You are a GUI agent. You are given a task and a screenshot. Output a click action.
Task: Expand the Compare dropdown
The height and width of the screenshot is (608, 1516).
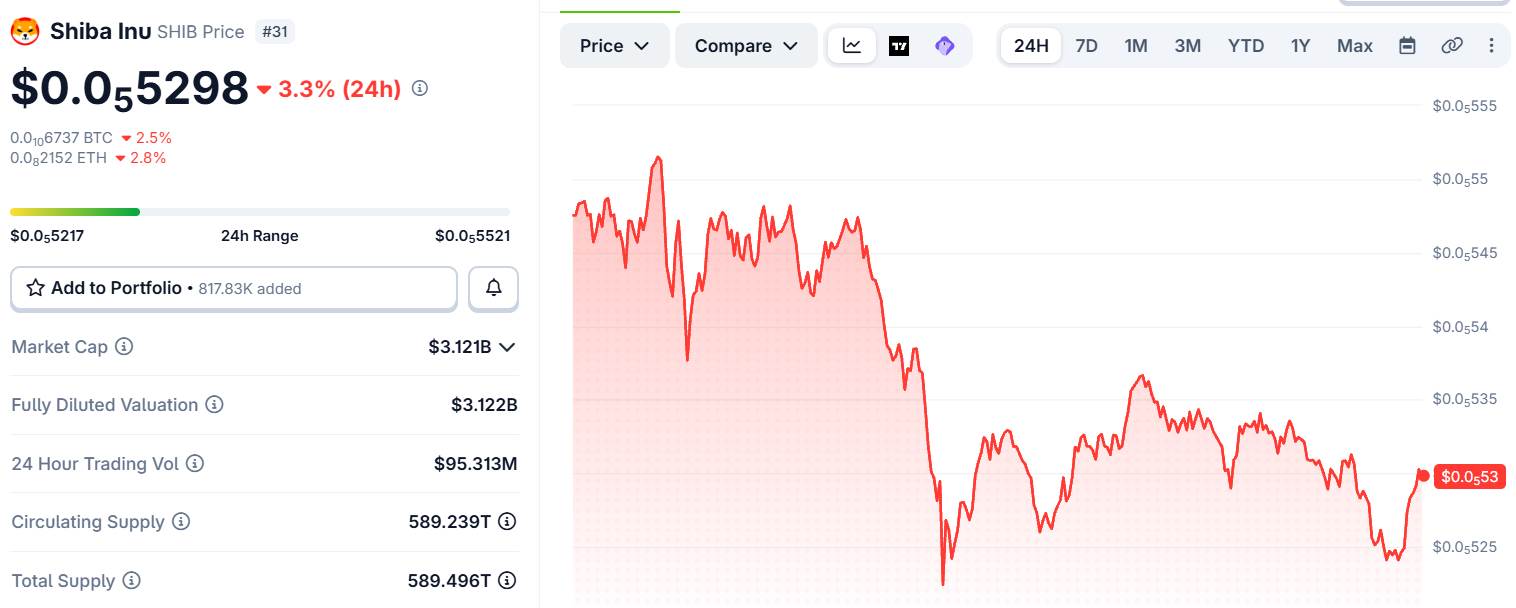[x=746, y=46]
